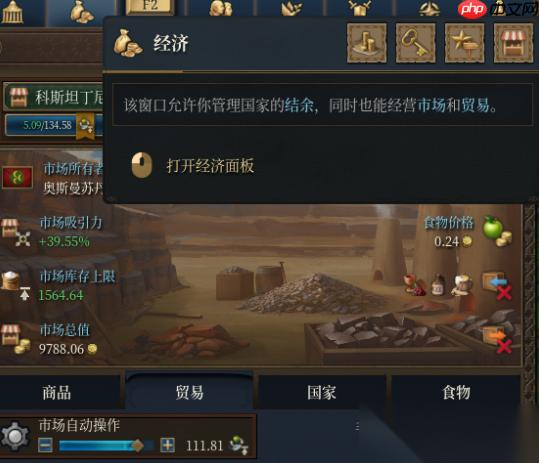Open the gear icon for market automation

point(15,437)
